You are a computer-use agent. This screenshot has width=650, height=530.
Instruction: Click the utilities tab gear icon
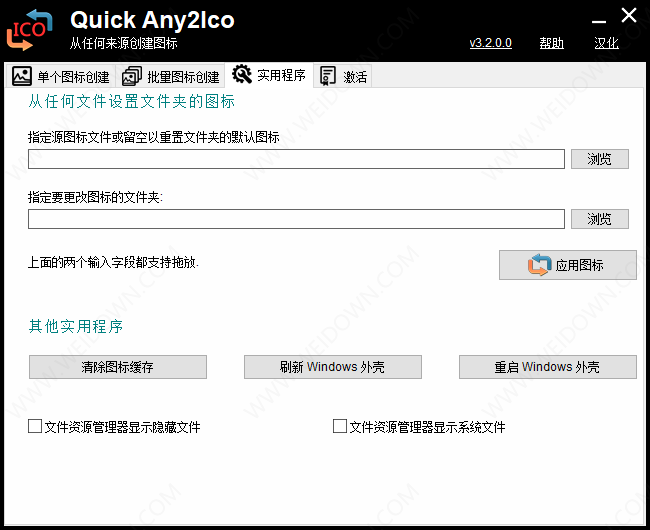click(242, 75)
